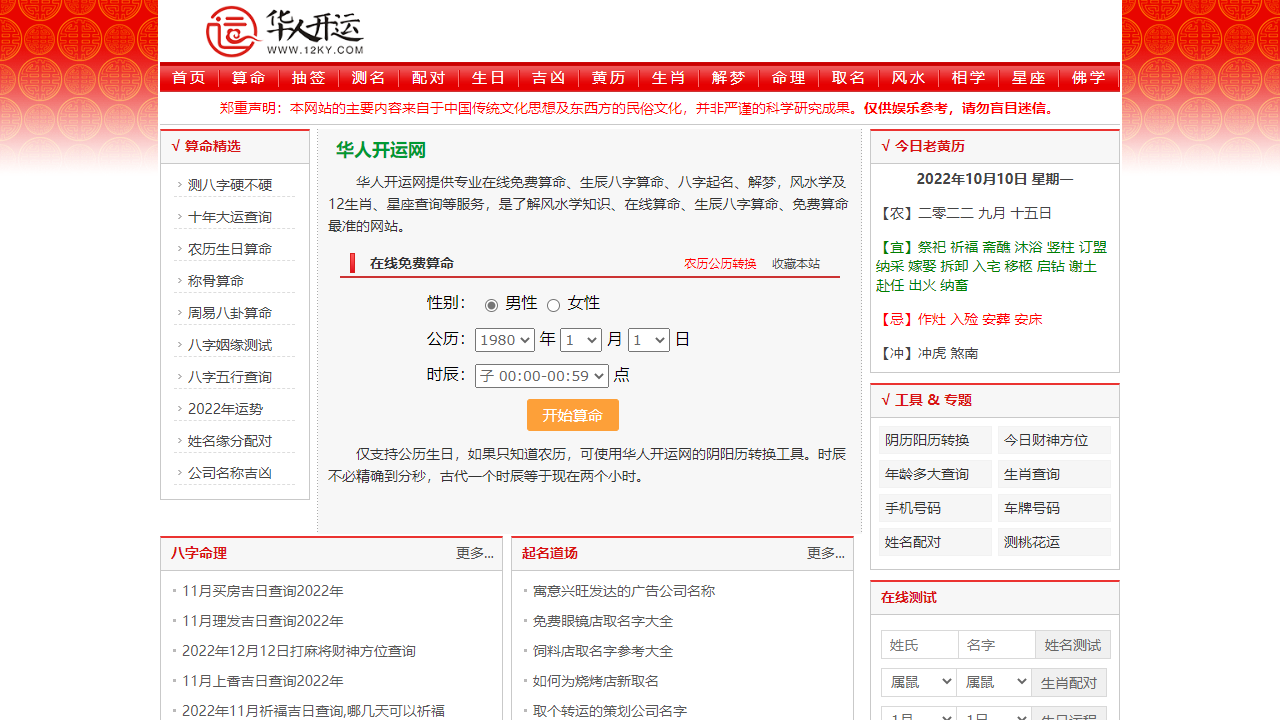Open article 11月理发吉日查询2022年
Viewport: 1280px width, 720px height.
(x=263, y=621)
